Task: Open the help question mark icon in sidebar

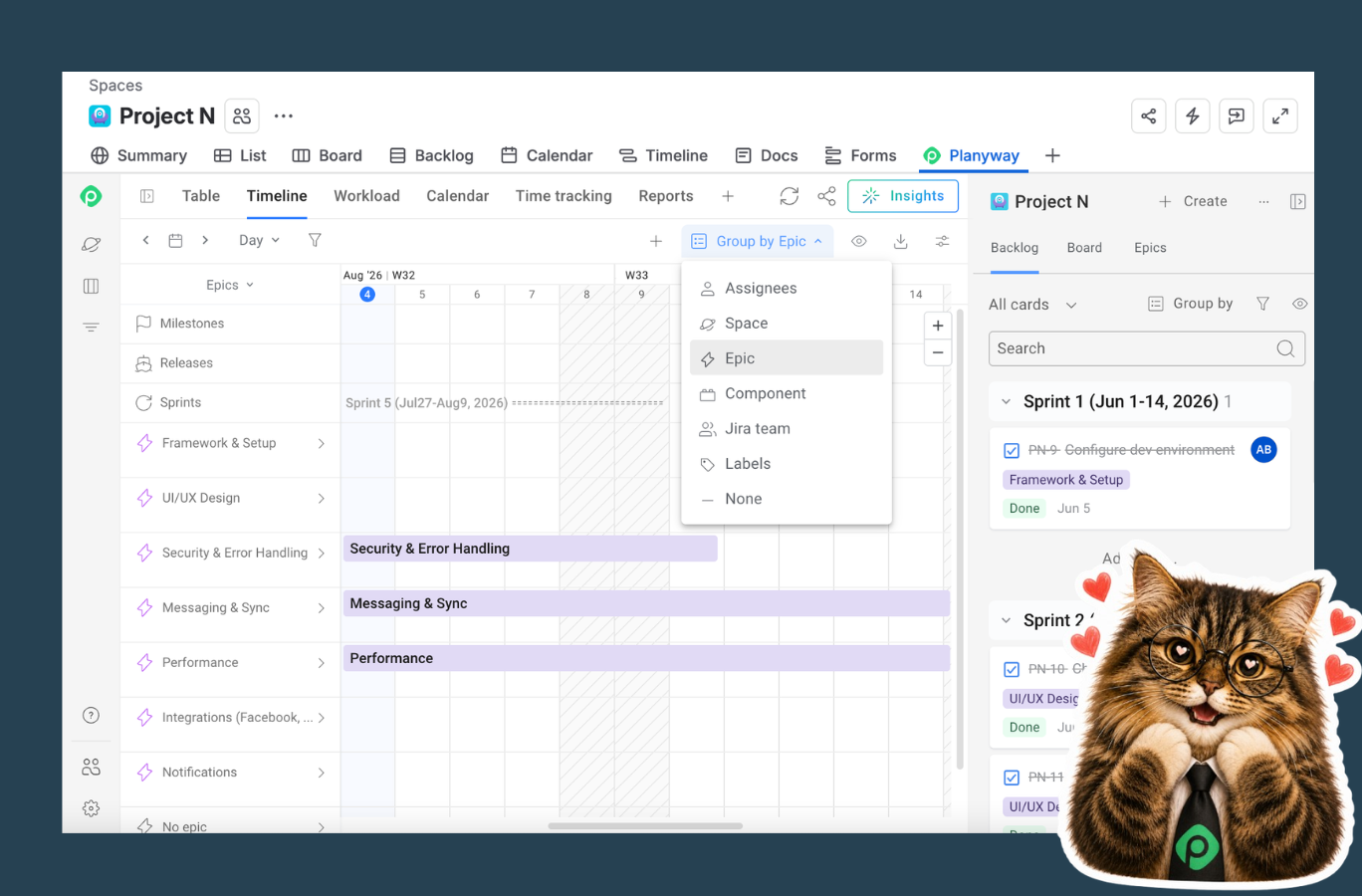Action: click(91, 715)
